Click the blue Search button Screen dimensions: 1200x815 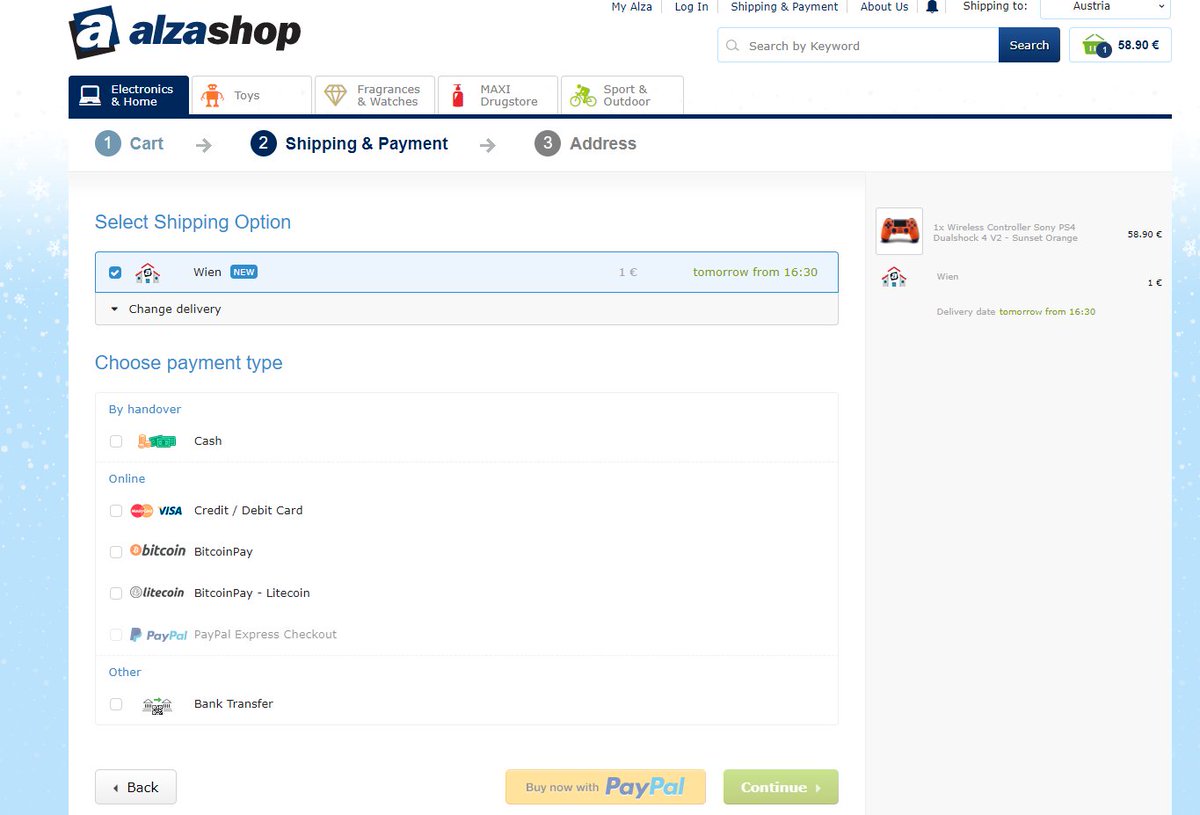point(1029,45)
